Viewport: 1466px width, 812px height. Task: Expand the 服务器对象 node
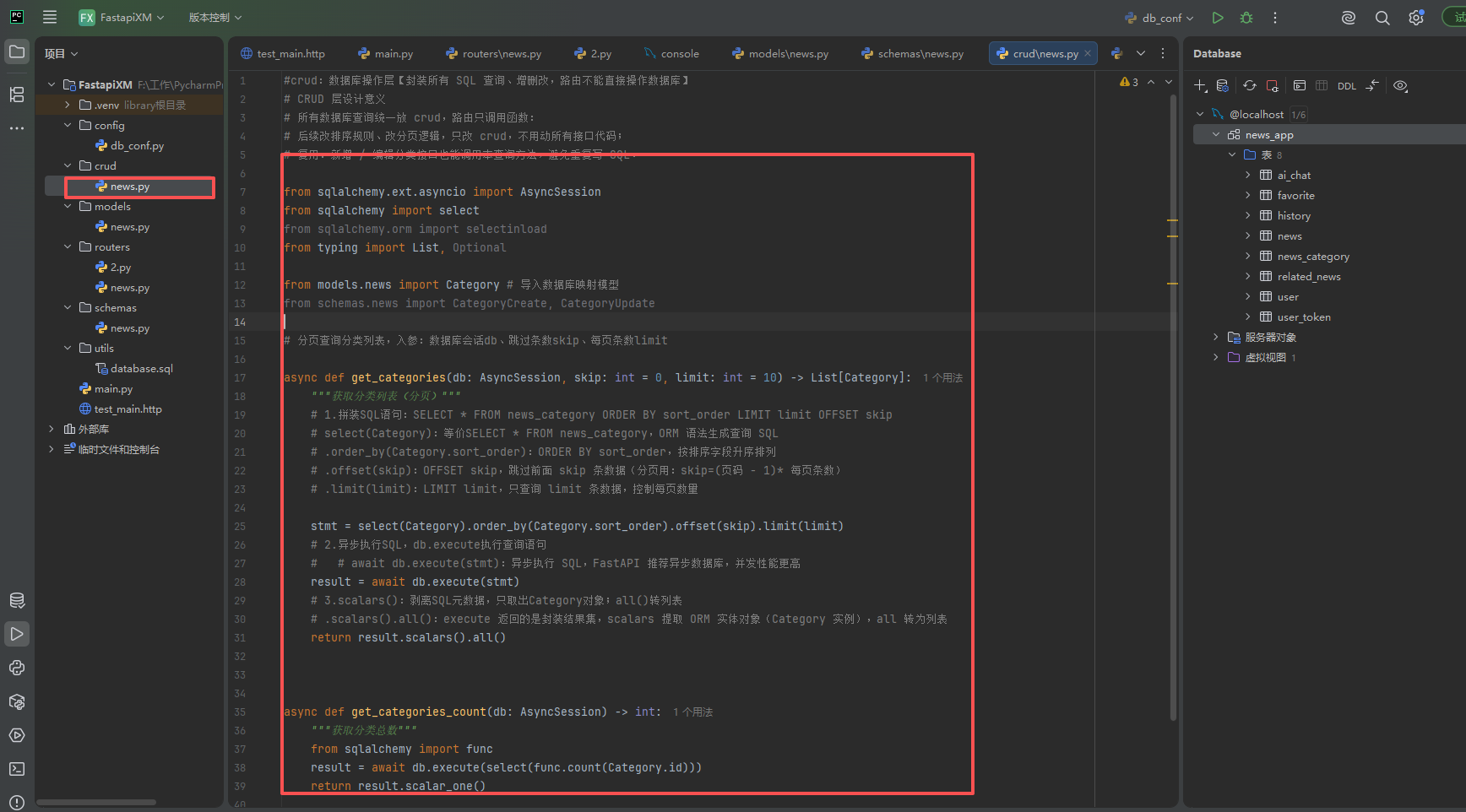[x=1216, y=337]
